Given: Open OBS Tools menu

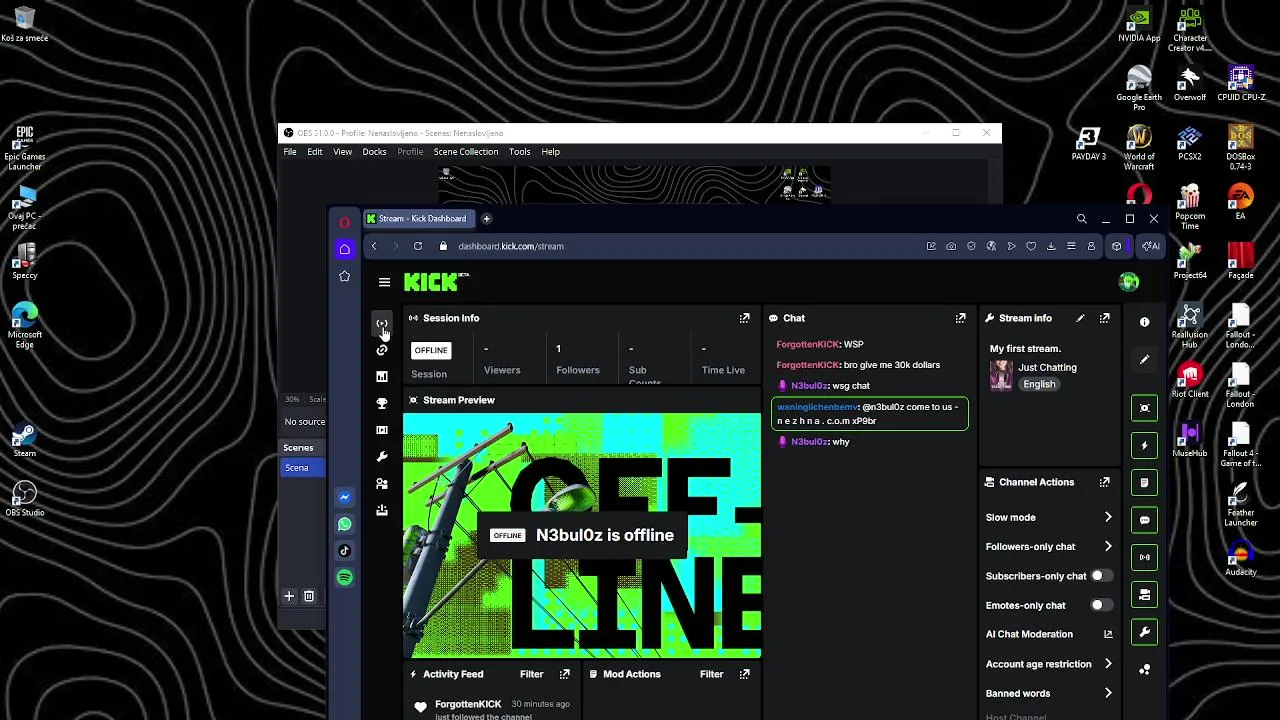Looking at the screenshot, I should click(x=519, y=152).
